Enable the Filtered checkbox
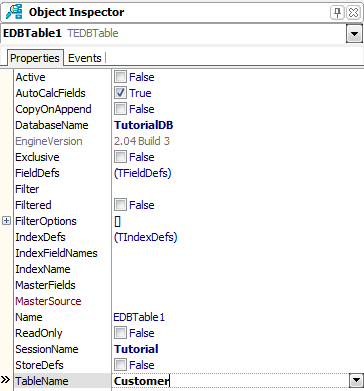 click(x=120, y=205)
